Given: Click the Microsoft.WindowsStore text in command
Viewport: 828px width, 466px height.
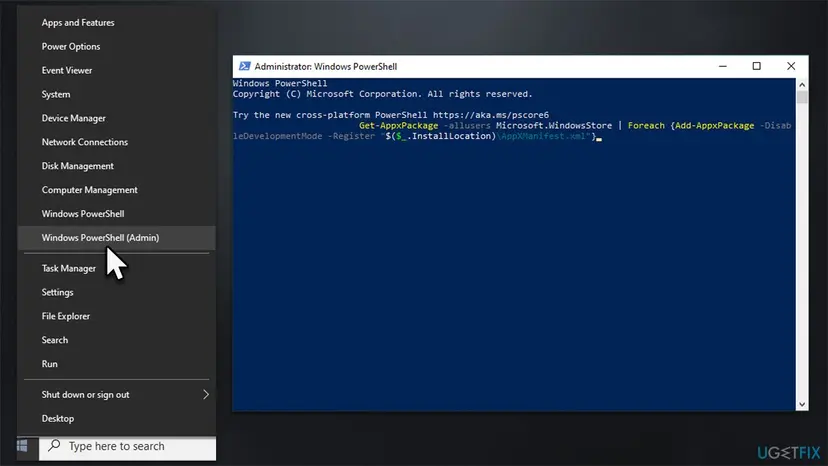Looking at the screenshot, I should (554, 126).
